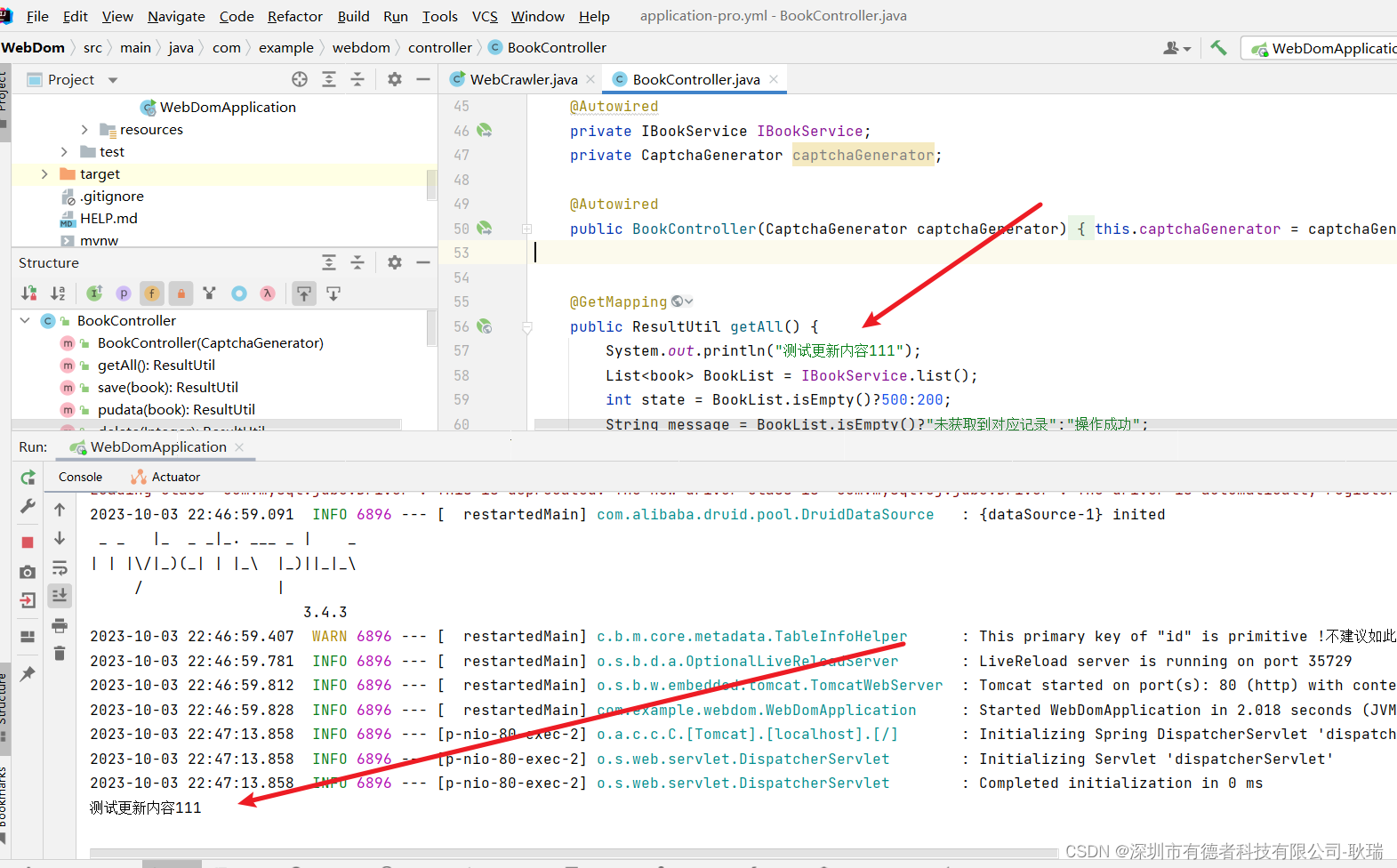1397x868 pixels.
Task: Toggle Show Non-Public lock in Structure toolbar
Action: 181,293
